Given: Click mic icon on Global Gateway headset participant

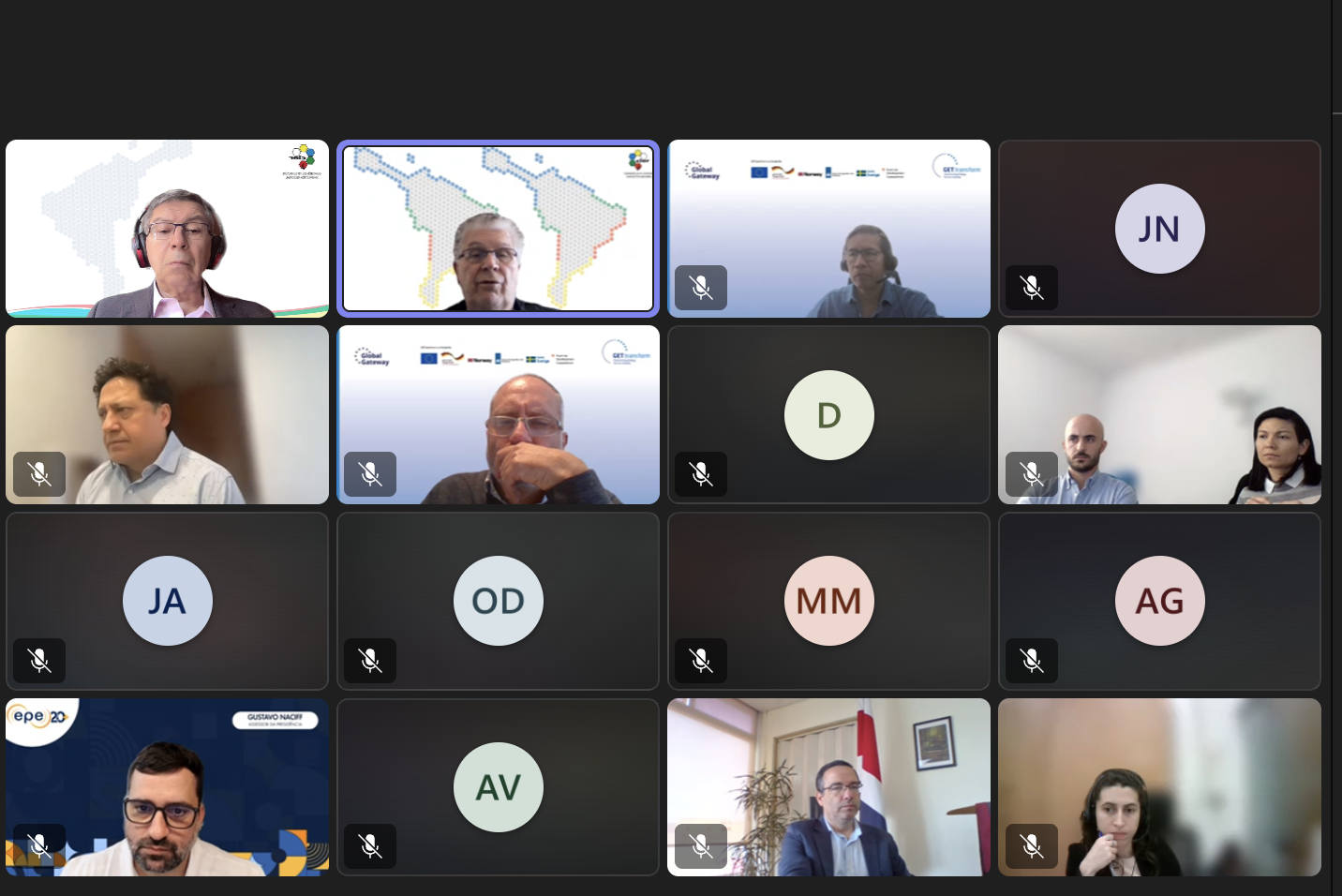Looking at the screenshot, I should click(x=701, y=288).
